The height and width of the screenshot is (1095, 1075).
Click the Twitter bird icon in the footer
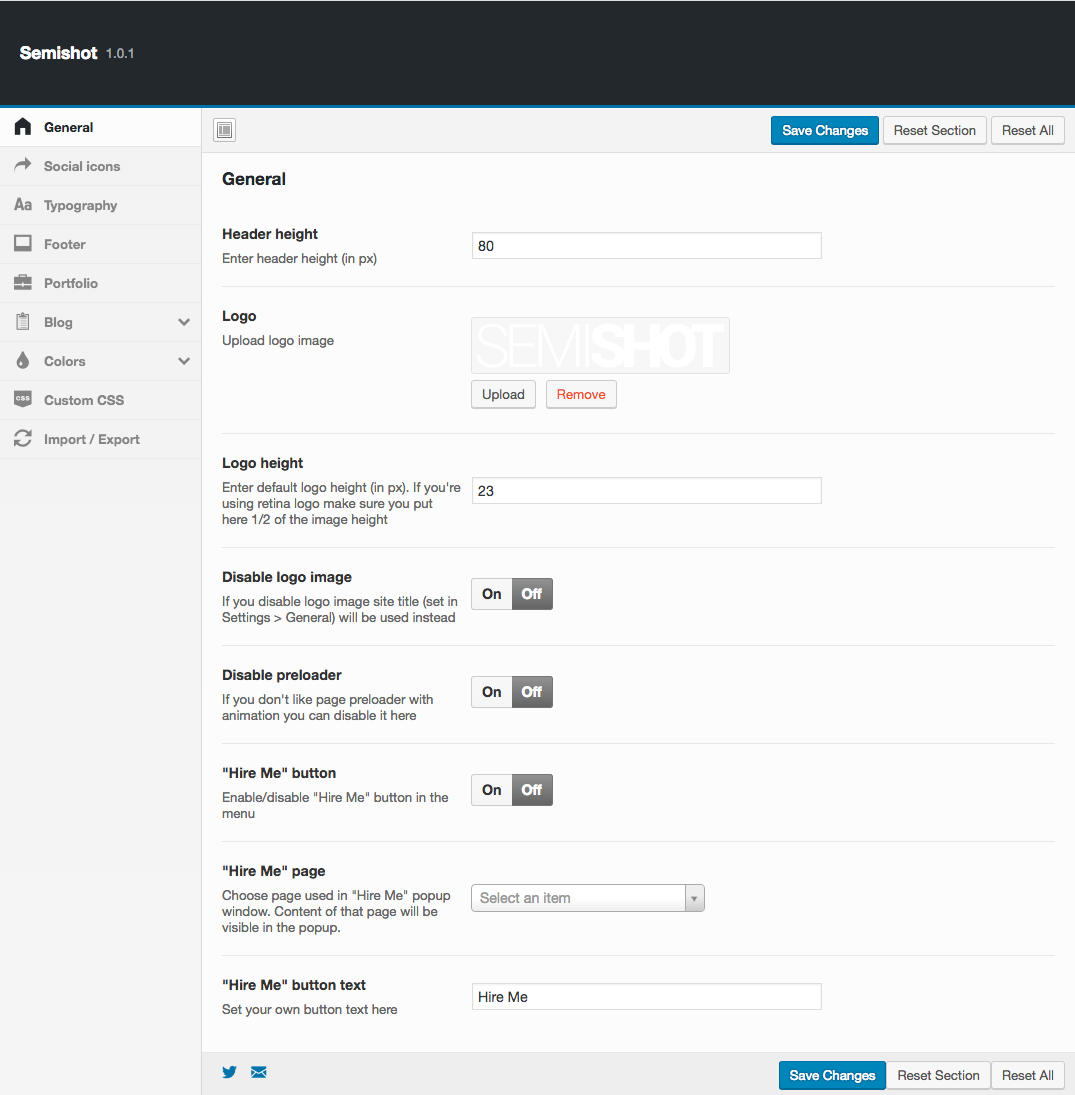(x=230, y=1072)
